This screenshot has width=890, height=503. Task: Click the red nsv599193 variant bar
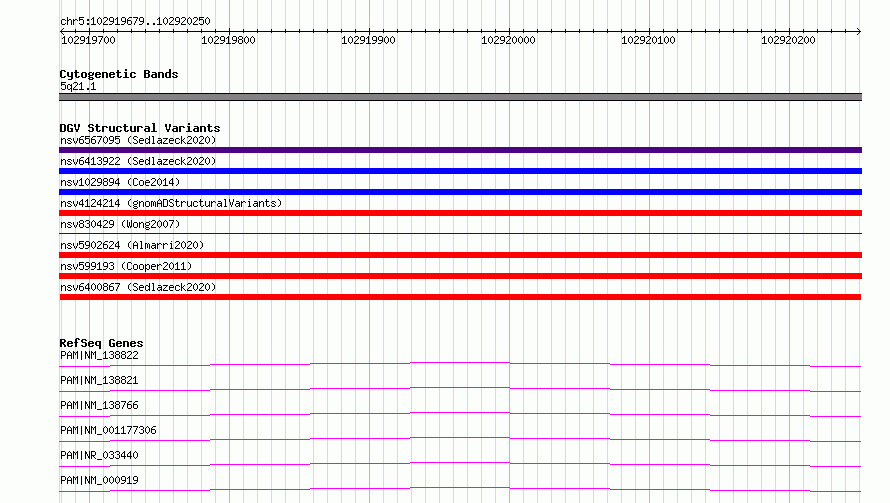460,276
